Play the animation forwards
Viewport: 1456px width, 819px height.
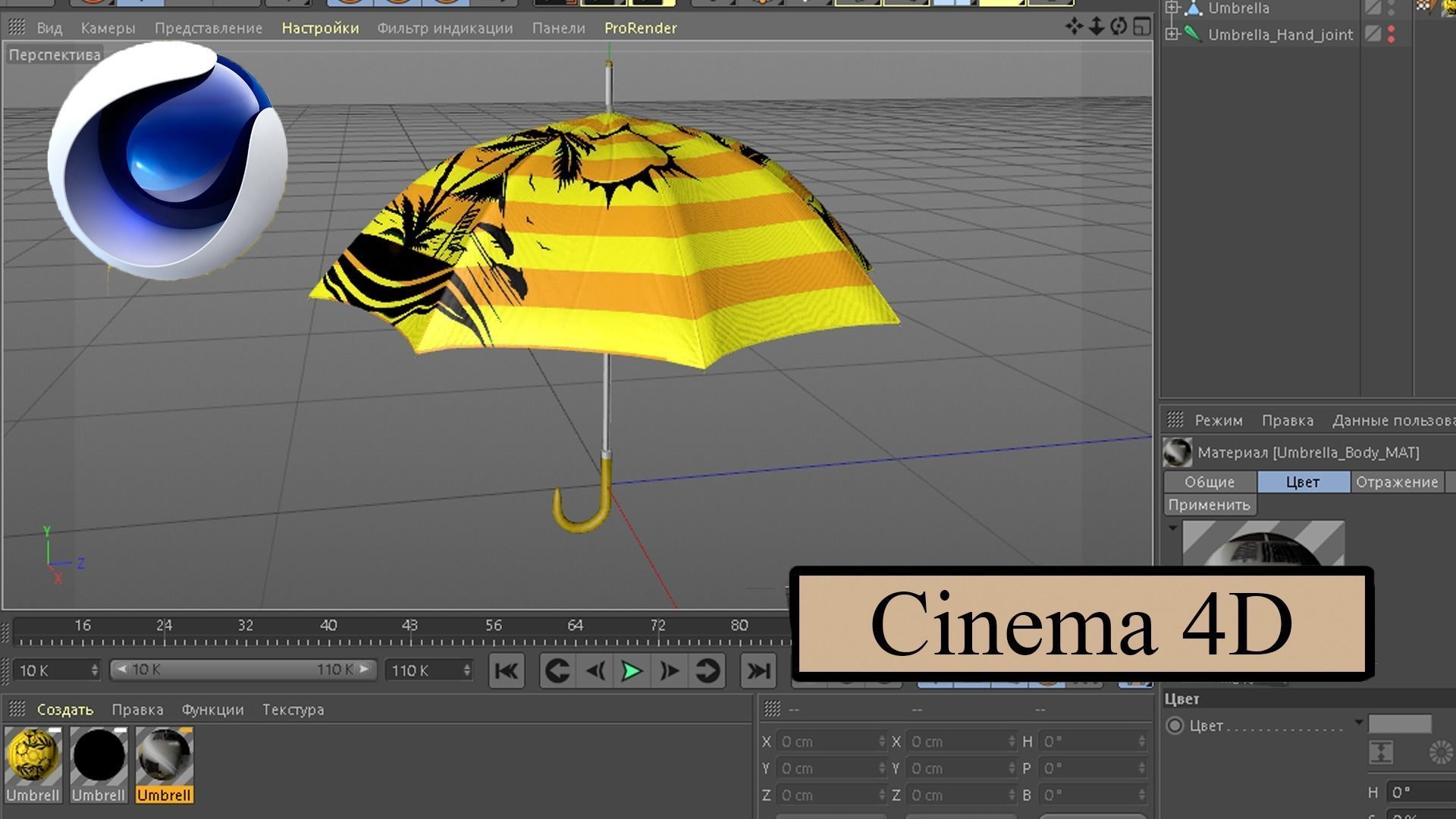point(632,671)
